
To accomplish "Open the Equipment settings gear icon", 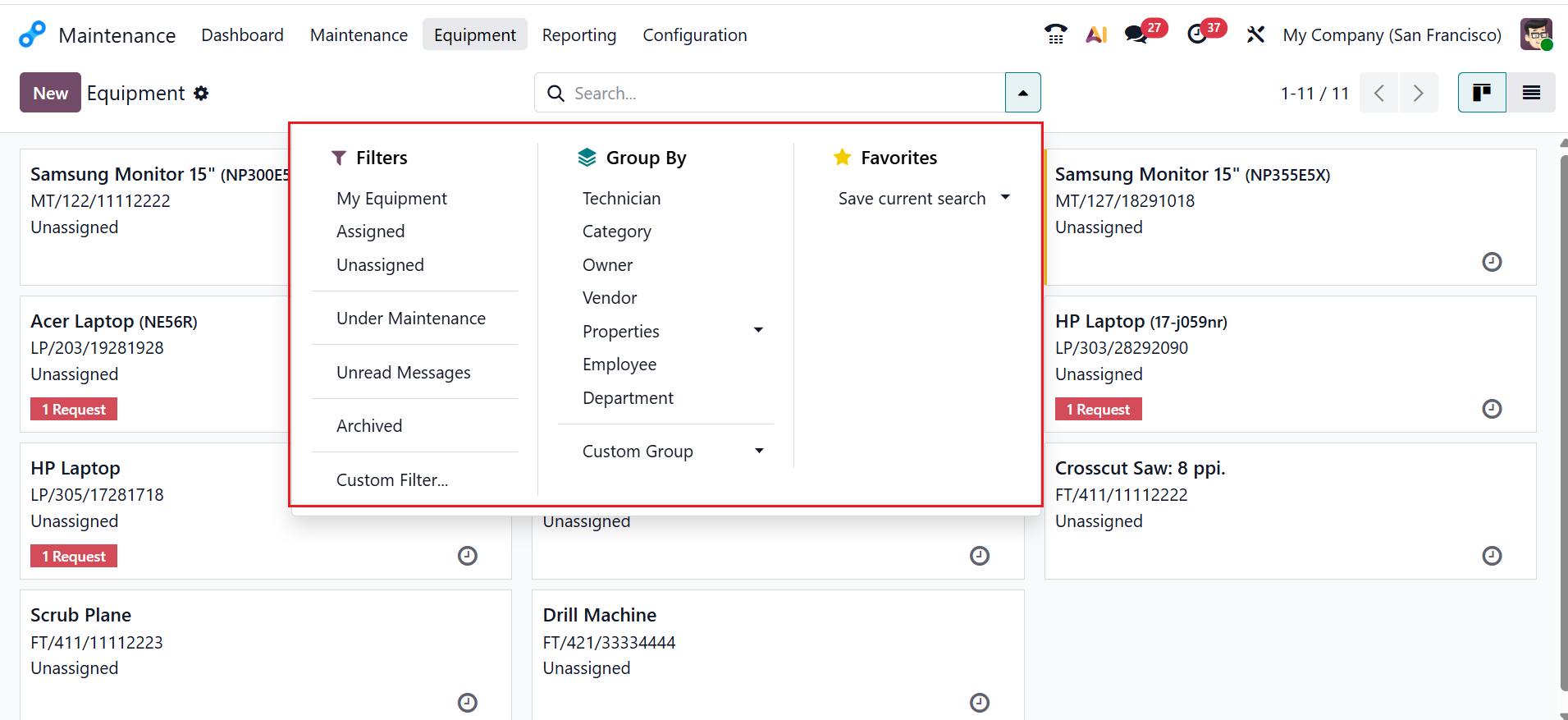I will (202, 94).
